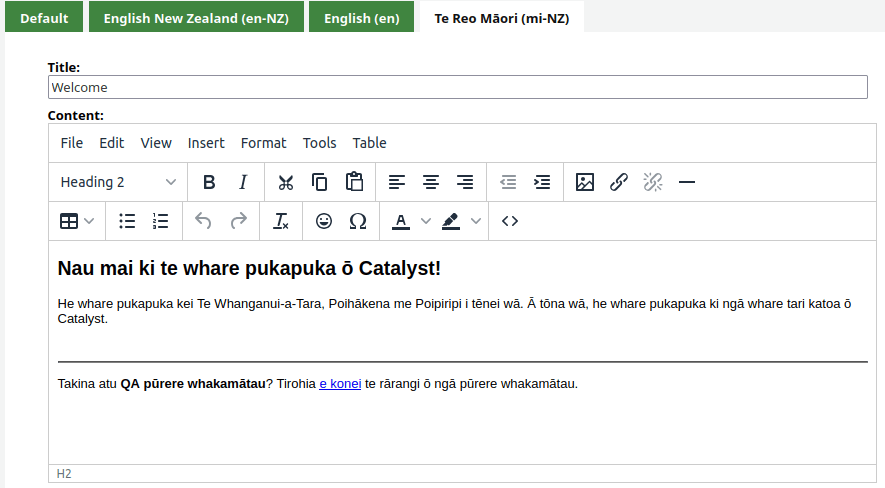The width and height of the screenshot is (885, 488).
Task: Click the Table grid icon
Action: pyautogui.click(x=69, y=221)
